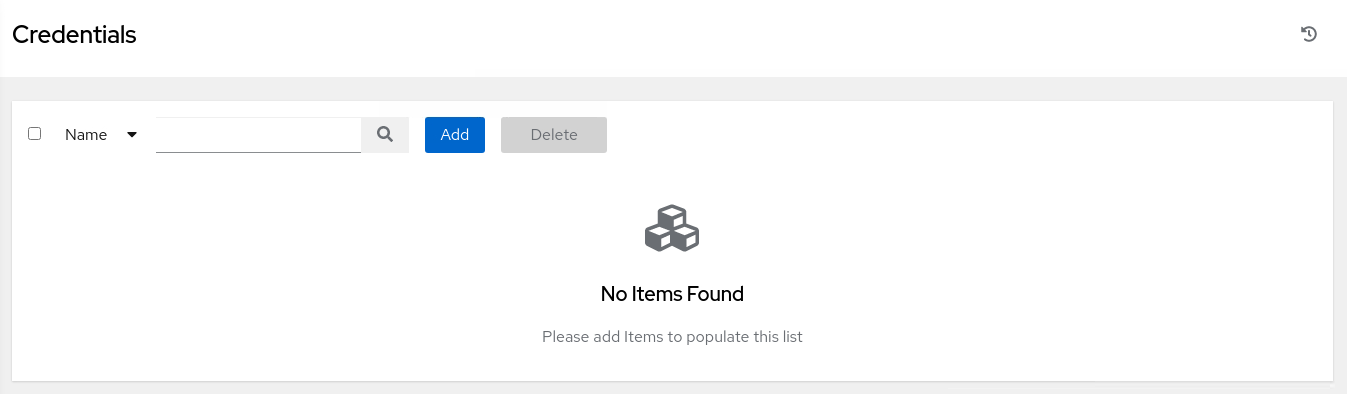Click the Name label of filter dropdown
This screenshot has height=394, width=1347.
coord(86,135)
